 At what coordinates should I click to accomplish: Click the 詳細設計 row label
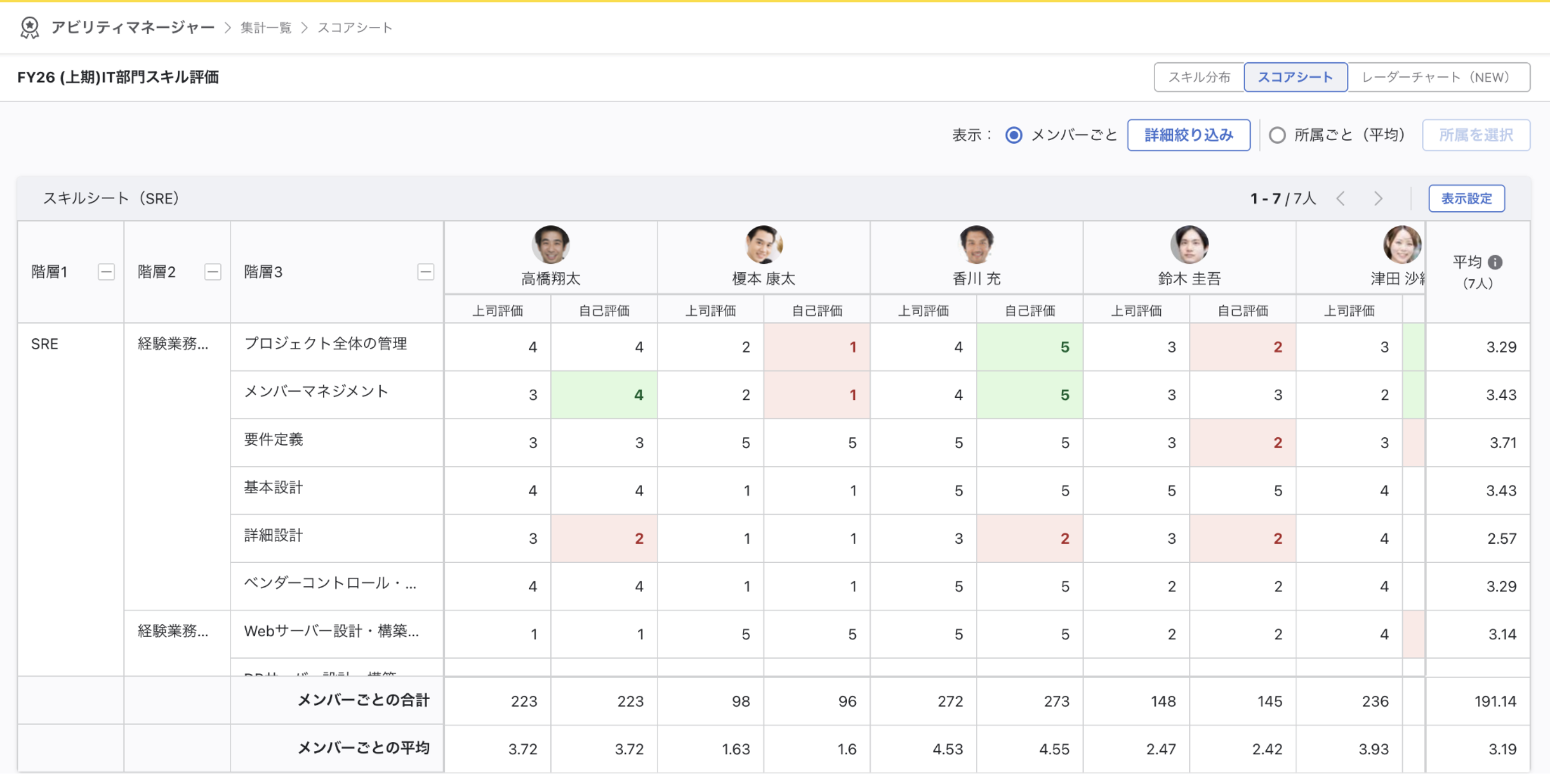point(273,535)
